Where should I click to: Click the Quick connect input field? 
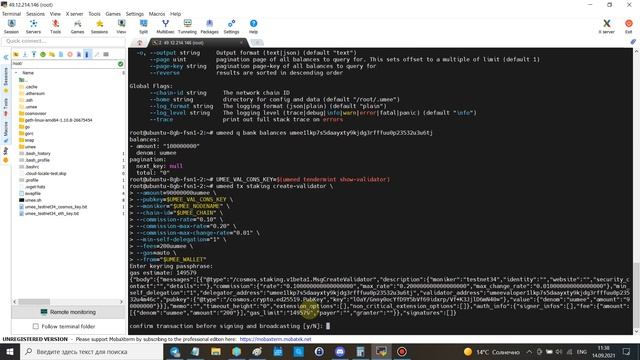[64, 41]
